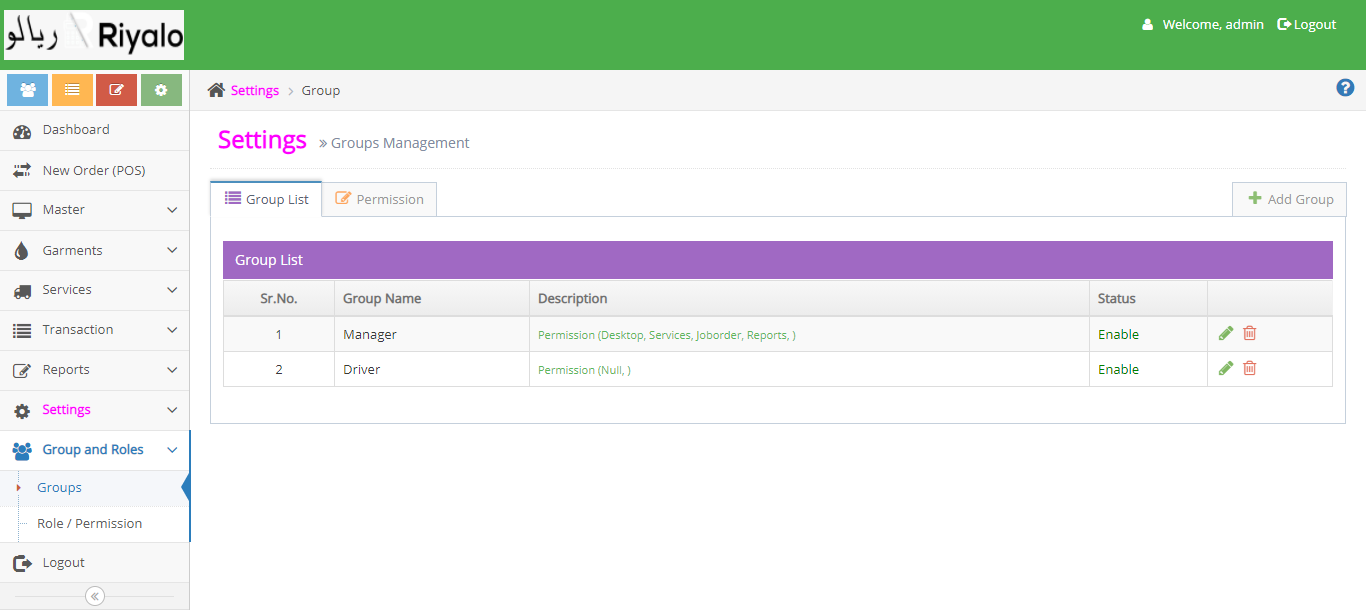Click Logout link in top header
This screenshot has width=1366, height=610.
(x=1307, y=24)
